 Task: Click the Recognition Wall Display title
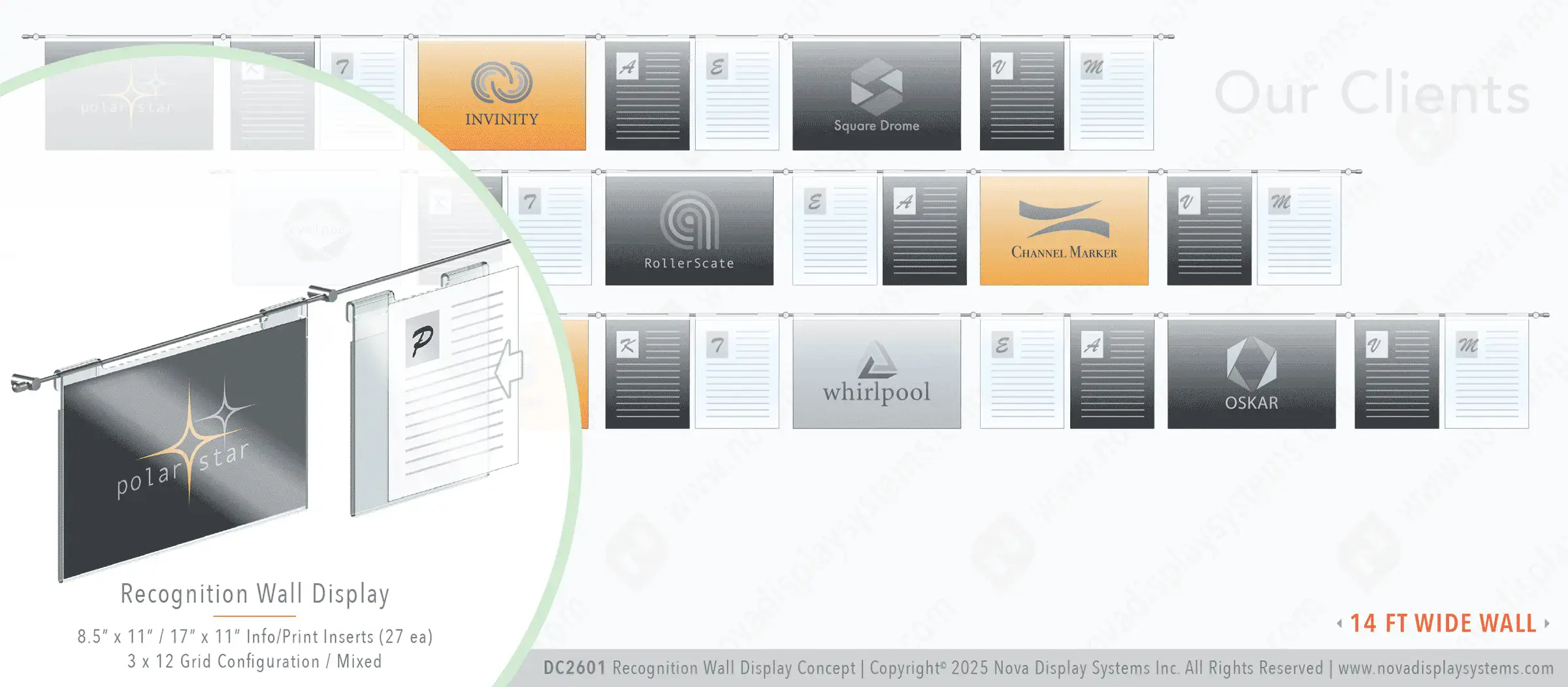pos(255,594)
